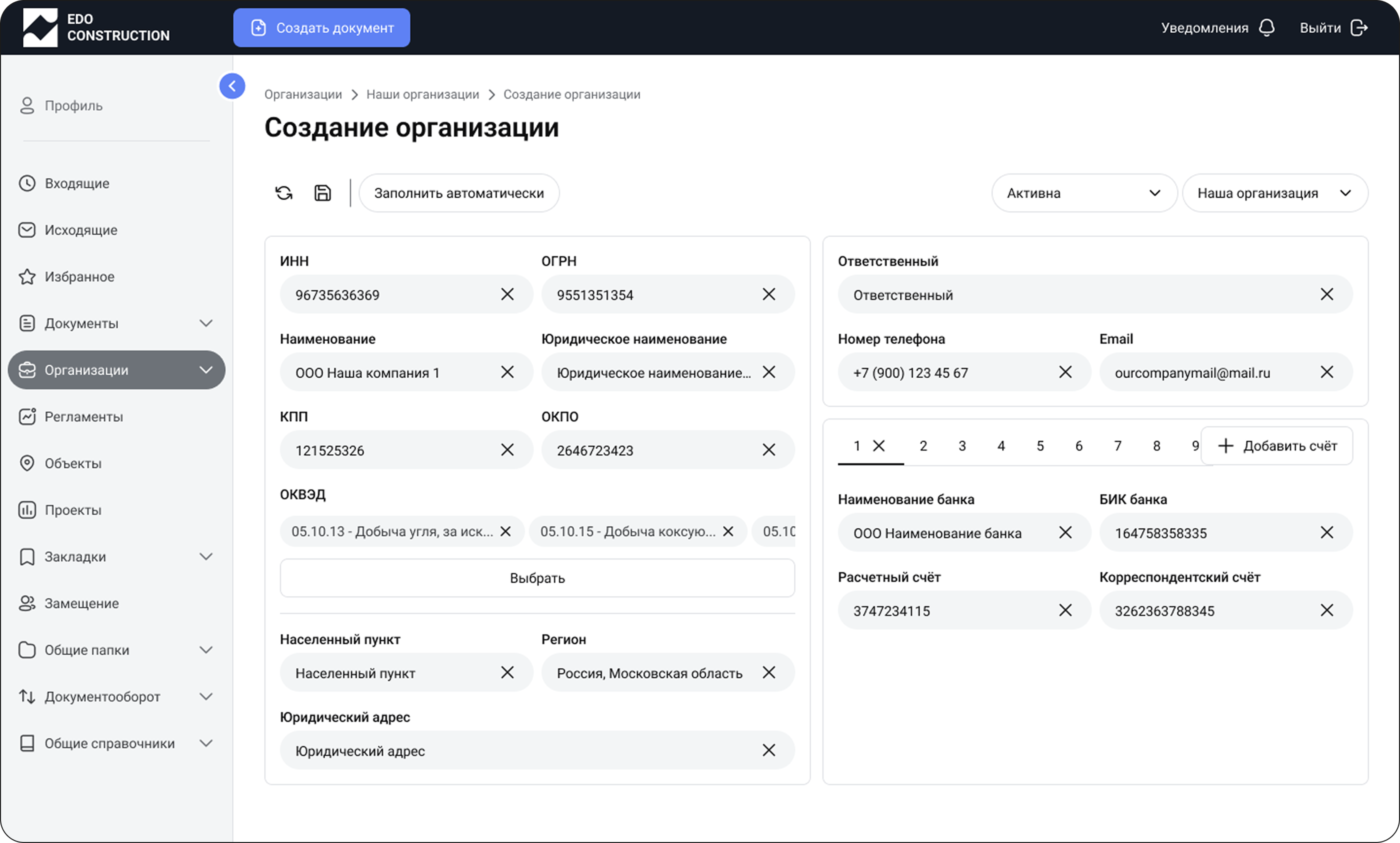
Task: Switch to account tab 4
Action: pyautogui.click(x=1001, y=446)
